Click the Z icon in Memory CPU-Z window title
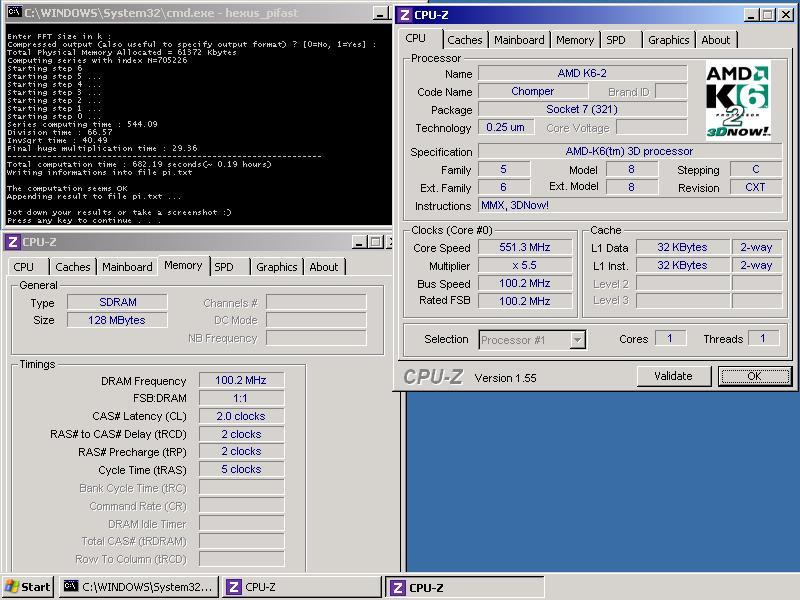 pyautogui.click(x=13, y=242)
